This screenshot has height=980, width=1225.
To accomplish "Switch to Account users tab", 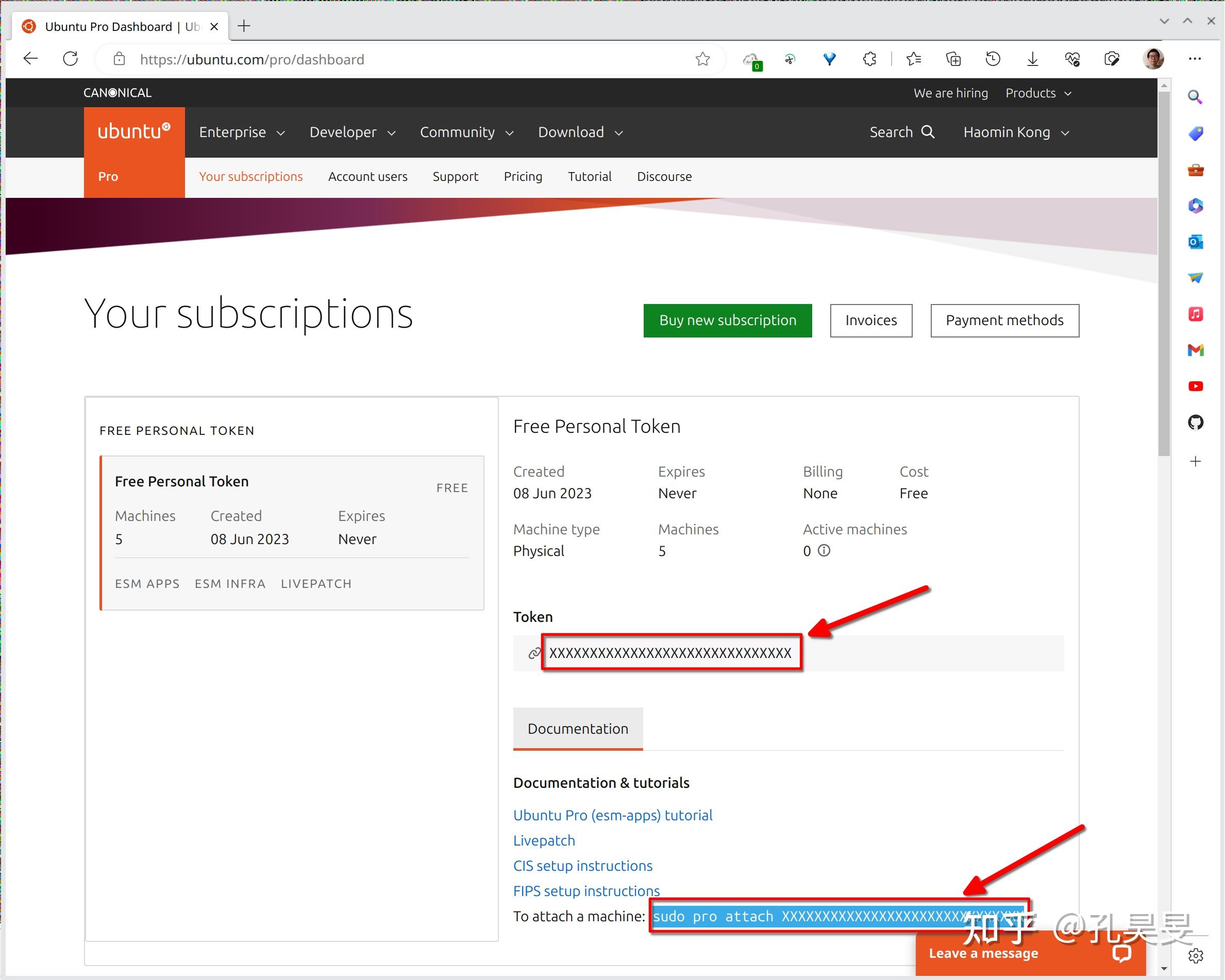I will pos(367,177).
